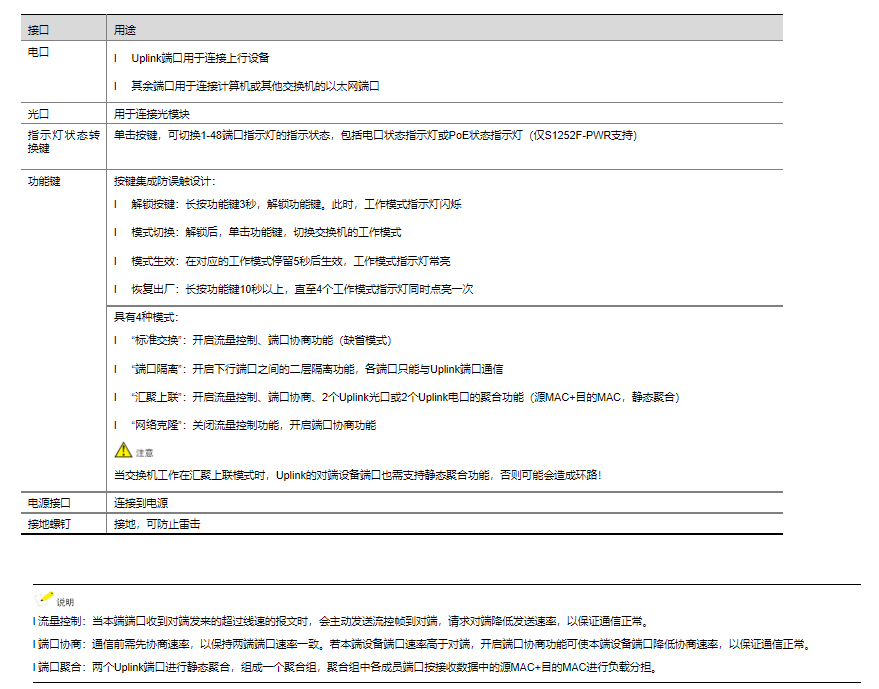Image resolution: width=879 pixels, height=689 pixels.
Task: Click the pencil note icon beside 说明
Action: [x=44, y=598]
